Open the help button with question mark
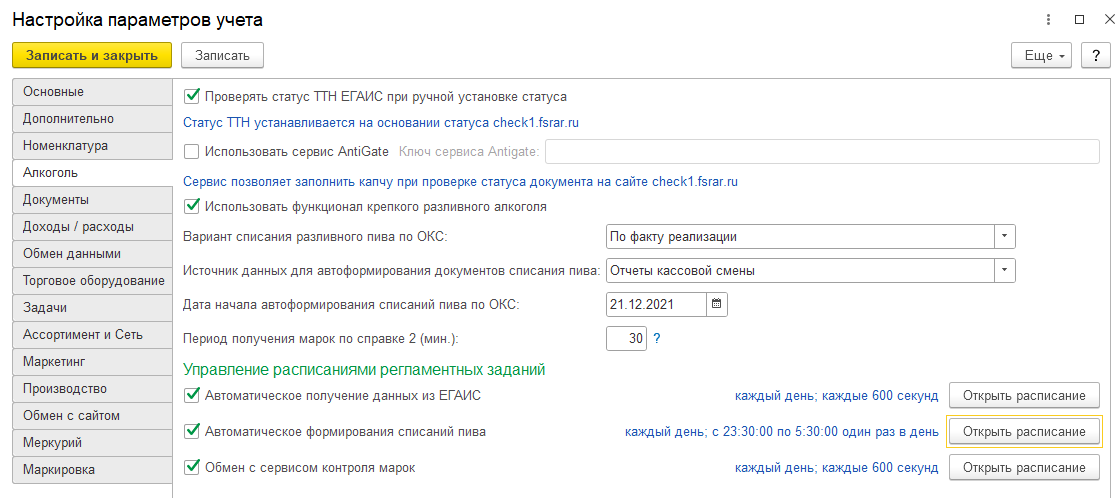The height and width of the screenshot is (498, 1118). point(1095,56)
